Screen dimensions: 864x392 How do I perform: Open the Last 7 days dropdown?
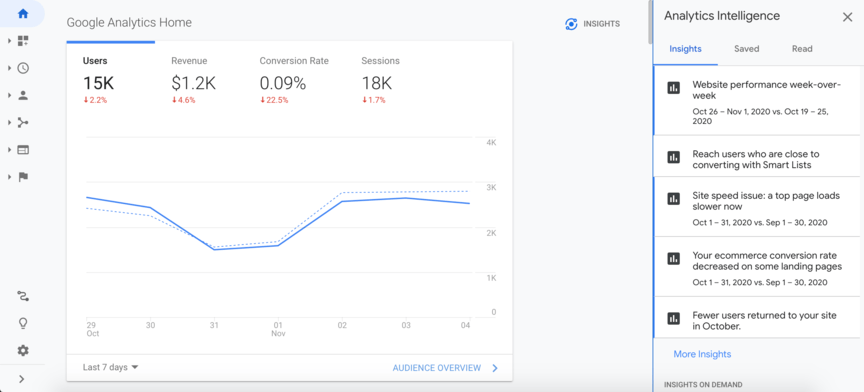[x=110, y=367]
